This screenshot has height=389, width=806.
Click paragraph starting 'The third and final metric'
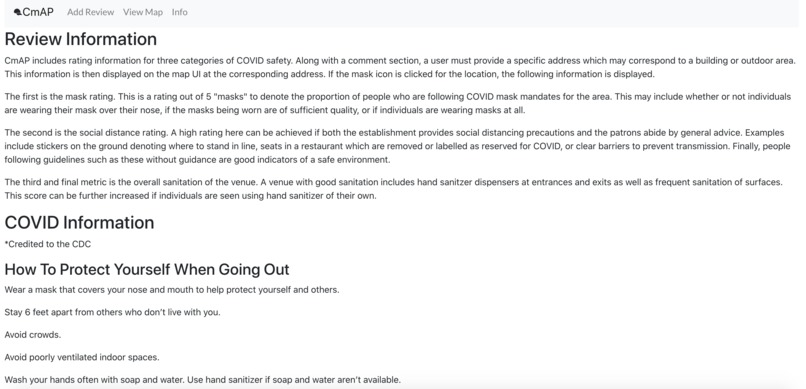[x=394, y=189]
